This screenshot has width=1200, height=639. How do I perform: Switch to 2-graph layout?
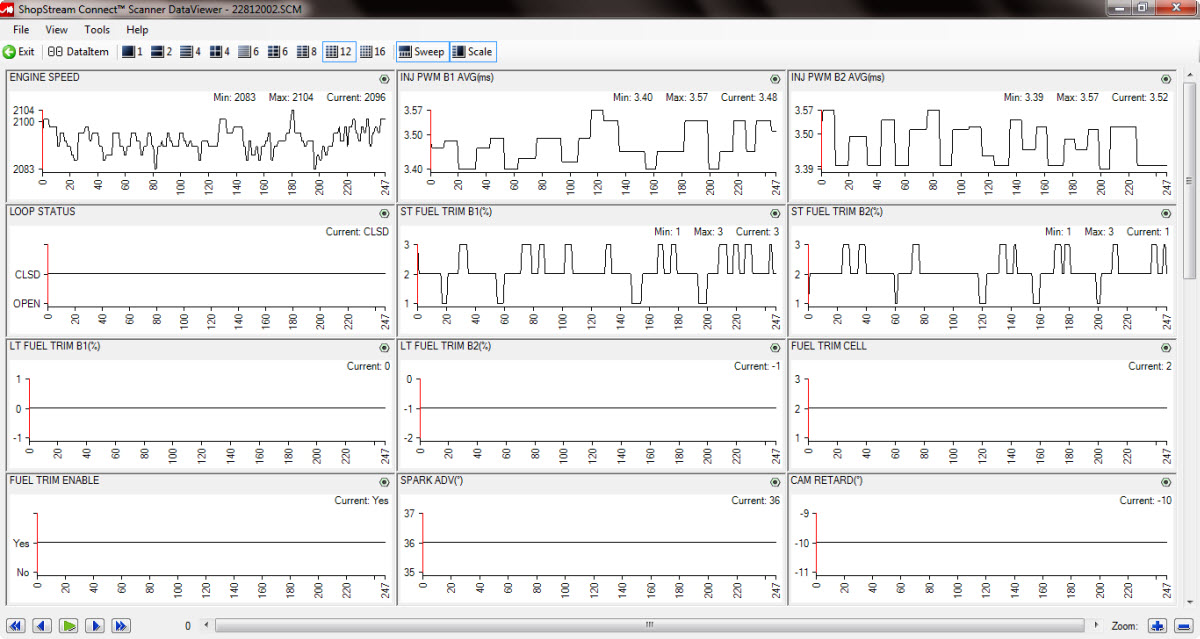[x=161, y=51]
